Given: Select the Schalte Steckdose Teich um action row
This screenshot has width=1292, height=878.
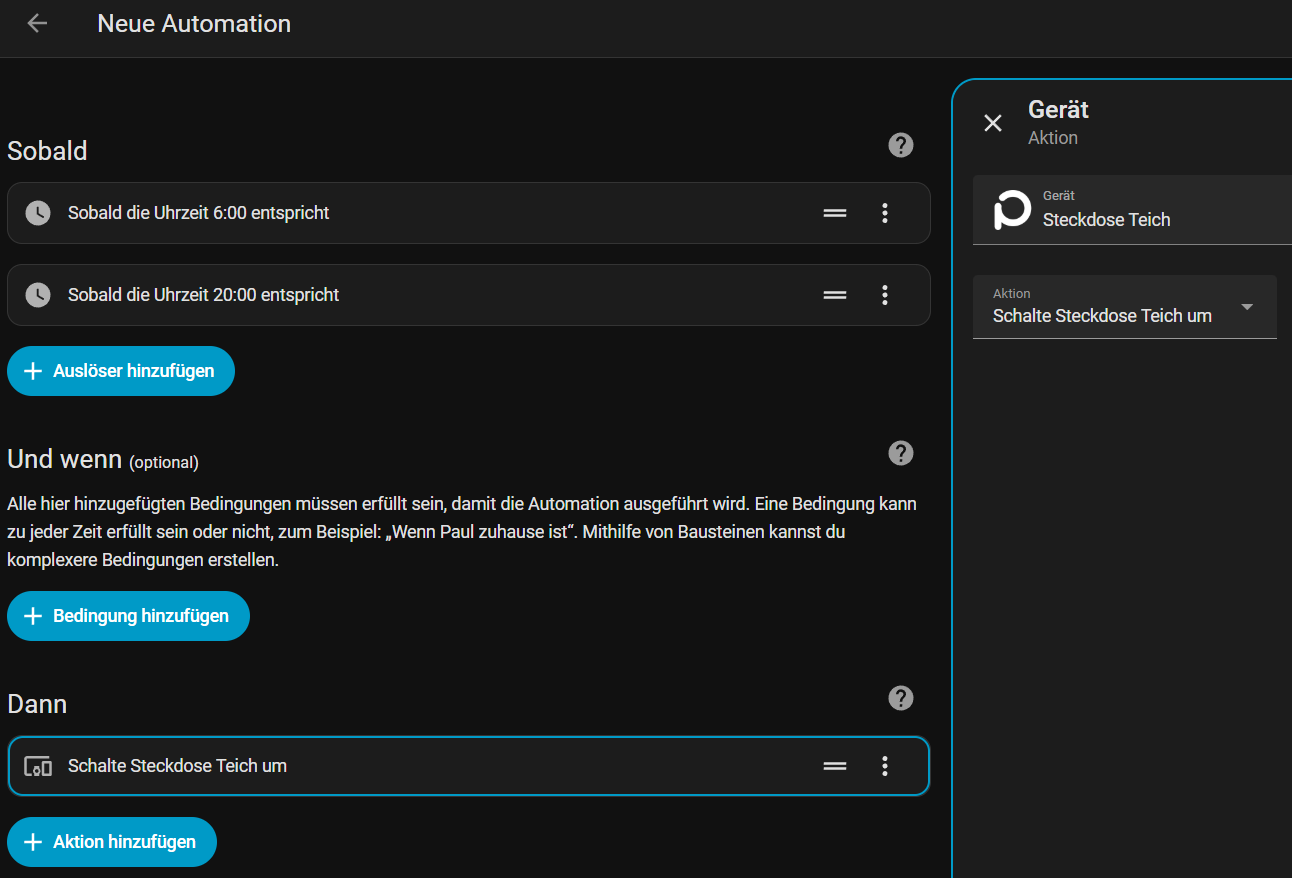Looking at the screenshot, I should (400, 766).
